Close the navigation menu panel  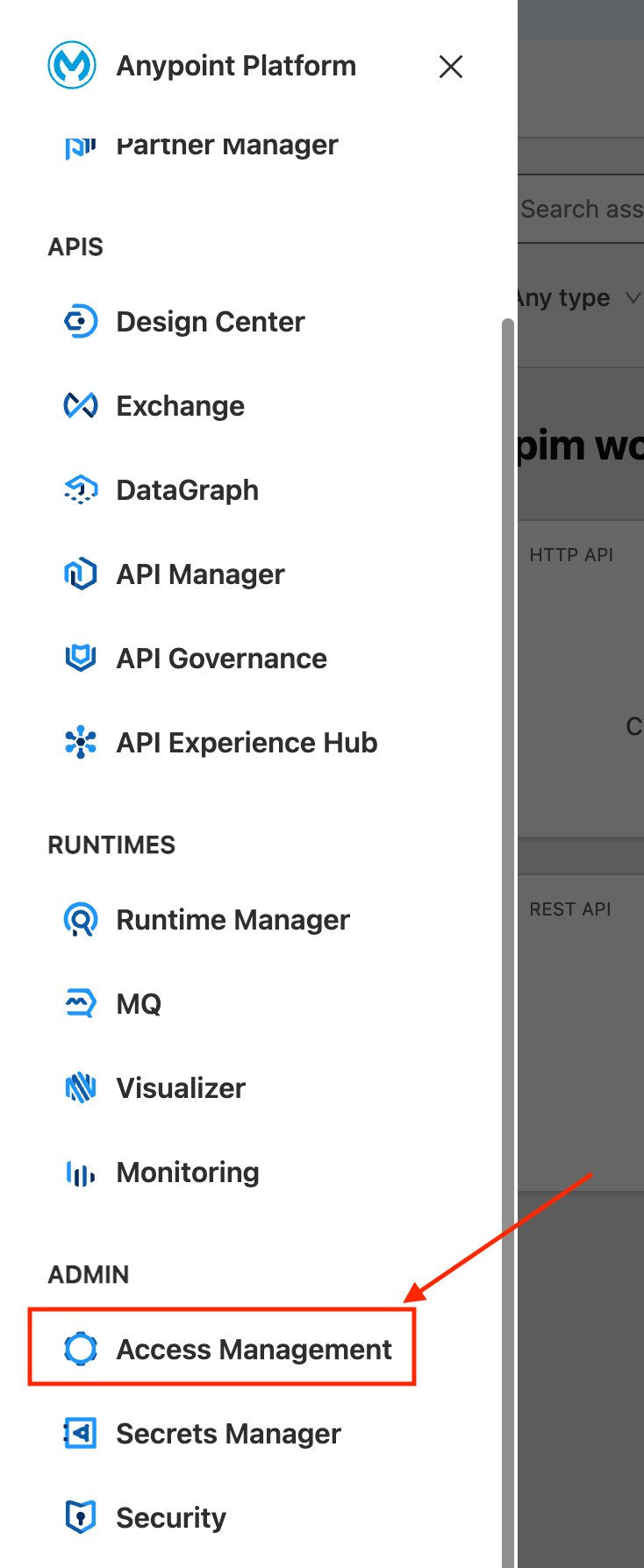pos(450,67)
